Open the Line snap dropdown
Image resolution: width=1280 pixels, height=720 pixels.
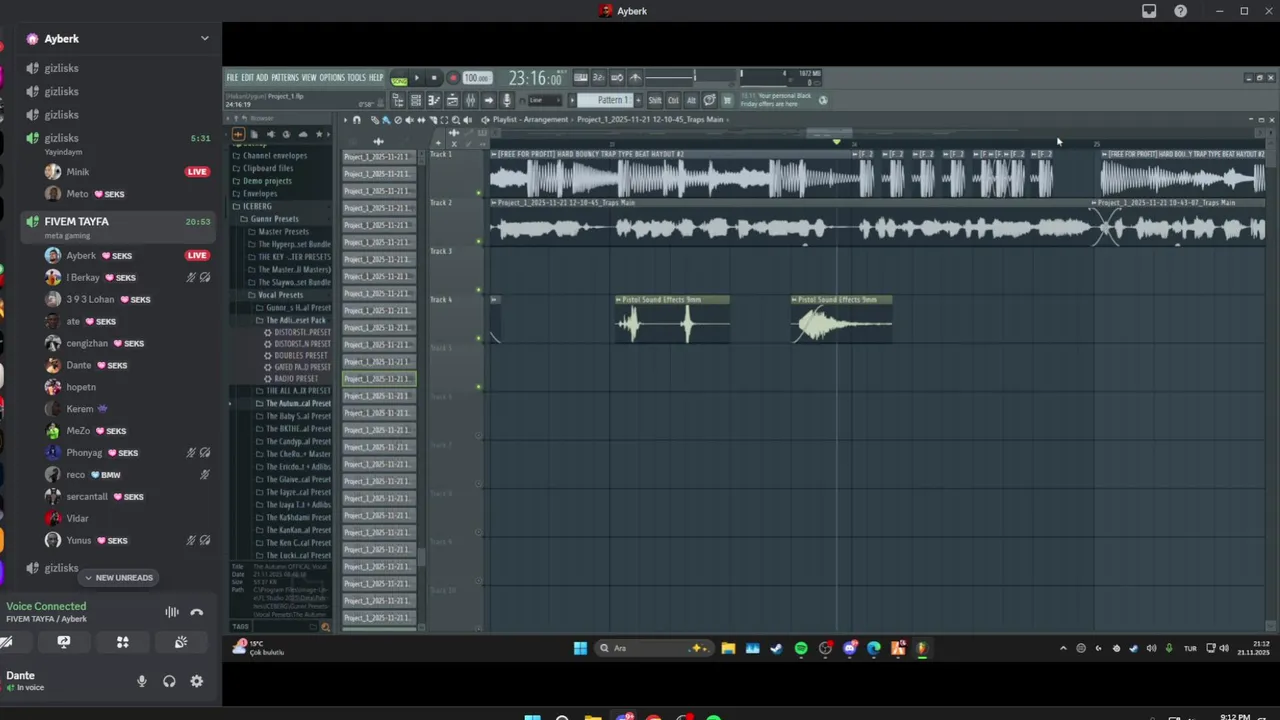[545, 100]
